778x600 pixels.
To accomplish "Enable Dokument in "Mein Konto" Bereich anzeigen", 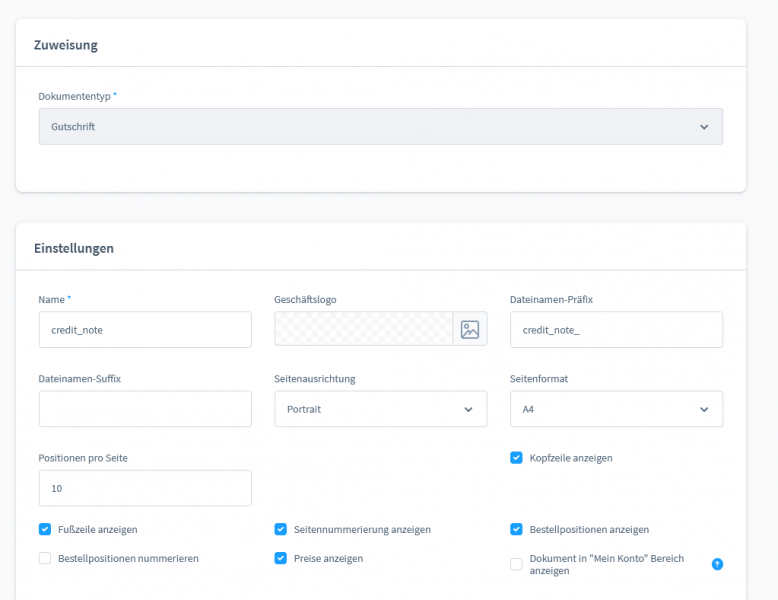I will point(516,564).
